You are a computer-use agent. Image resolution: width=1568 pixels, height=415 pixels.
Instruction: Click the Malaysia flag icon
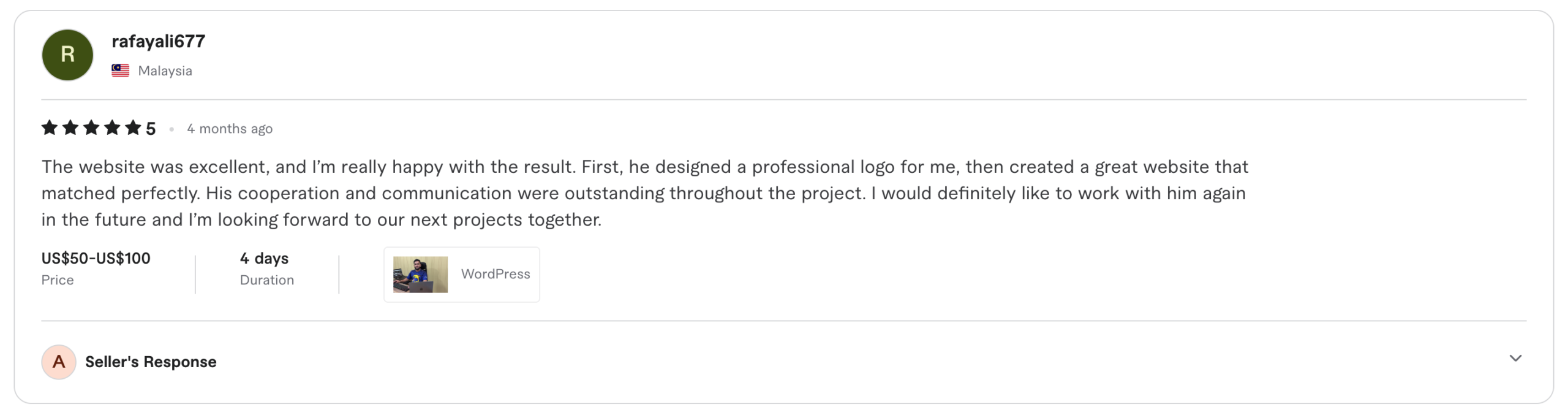(121, 70)
